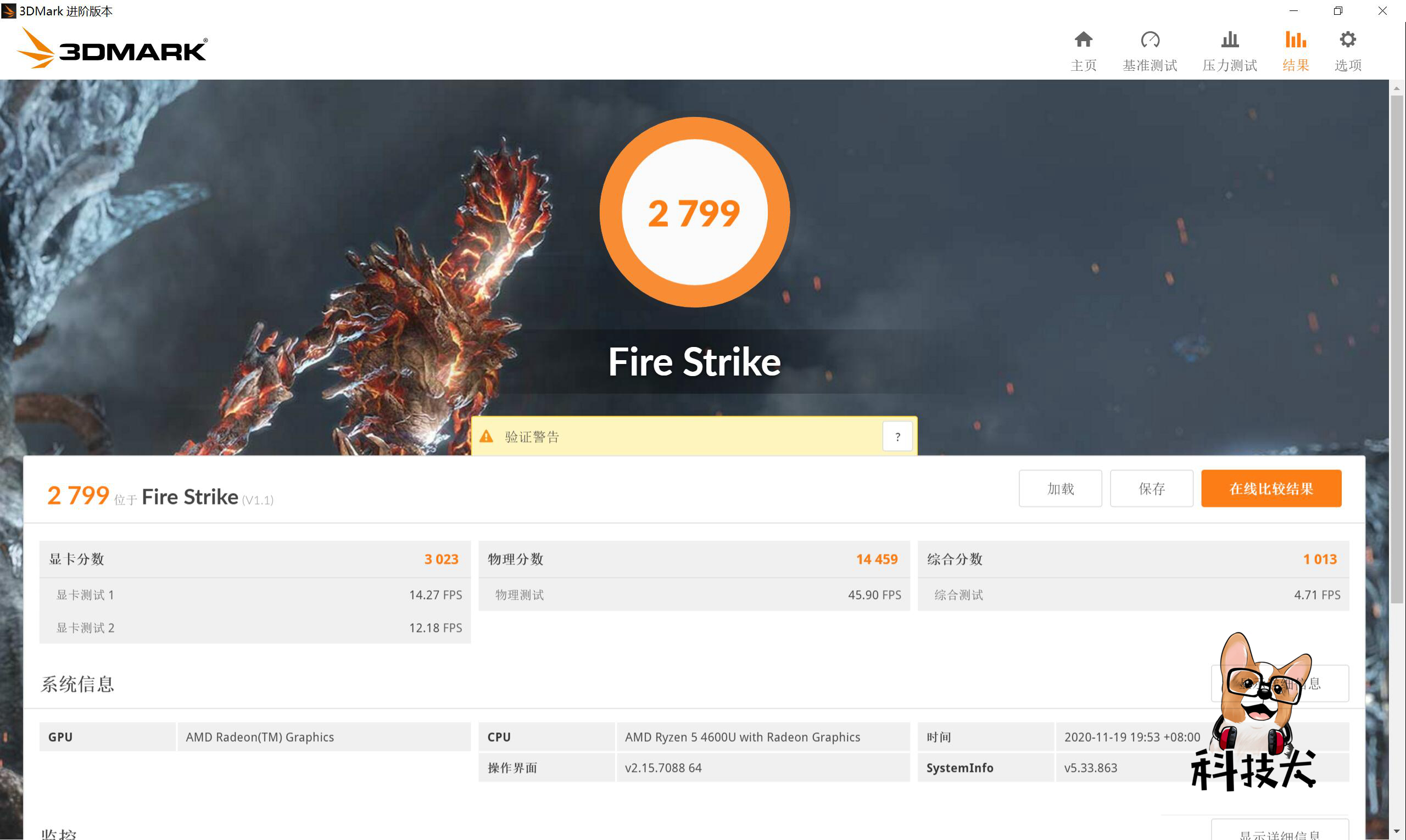1406x840 pixels.
Task: Show detailed monitoring information
Action: (1279, 833)
